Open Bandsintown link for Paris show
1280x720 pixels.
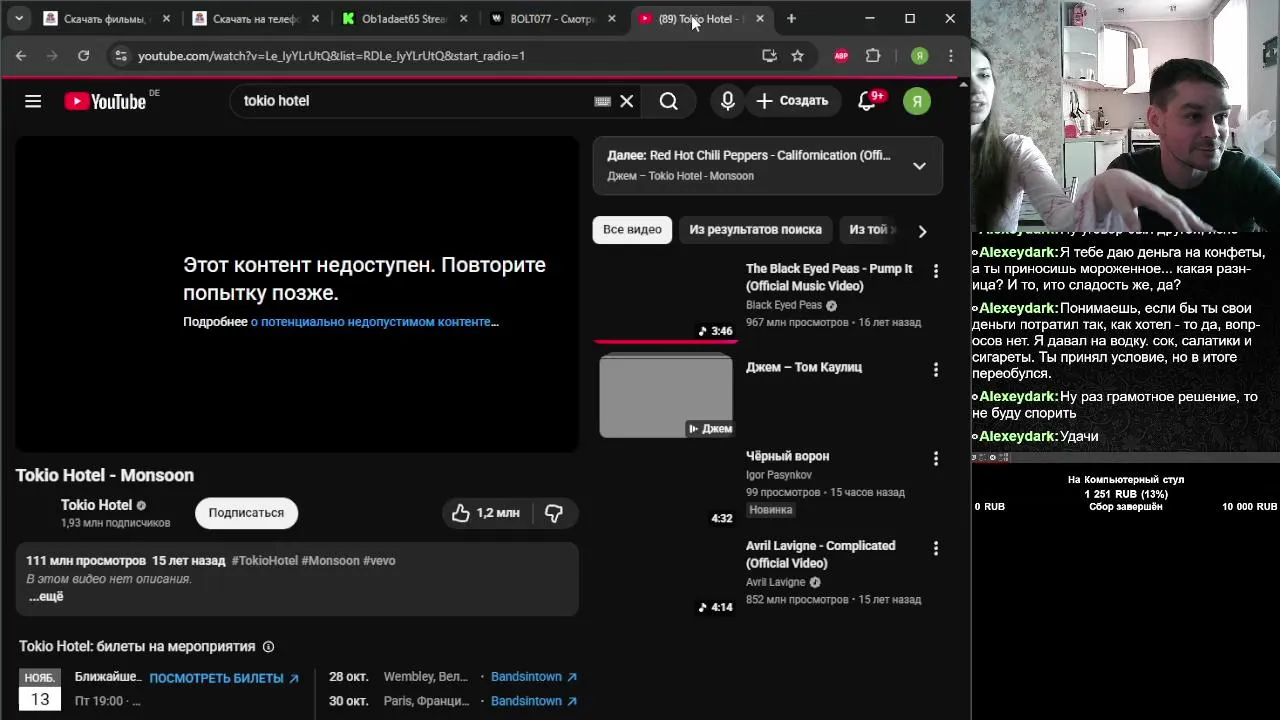coord(533,701)
